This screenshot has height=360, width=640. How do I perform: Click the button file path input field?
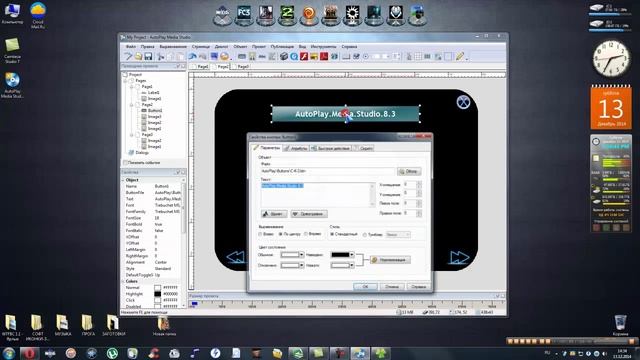coord(328,171)
